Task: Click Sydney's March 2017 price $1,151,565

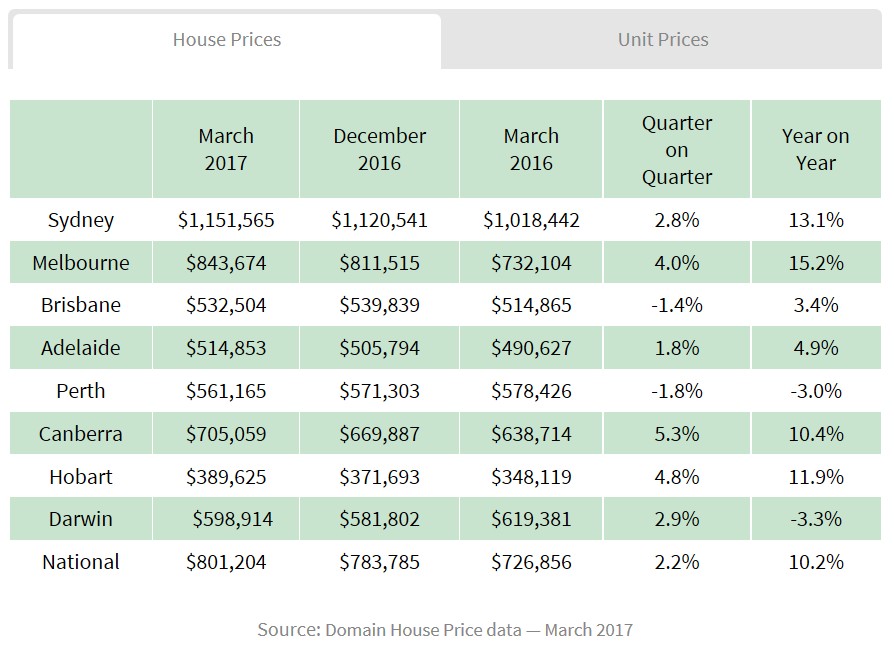Action: [226, 220]
